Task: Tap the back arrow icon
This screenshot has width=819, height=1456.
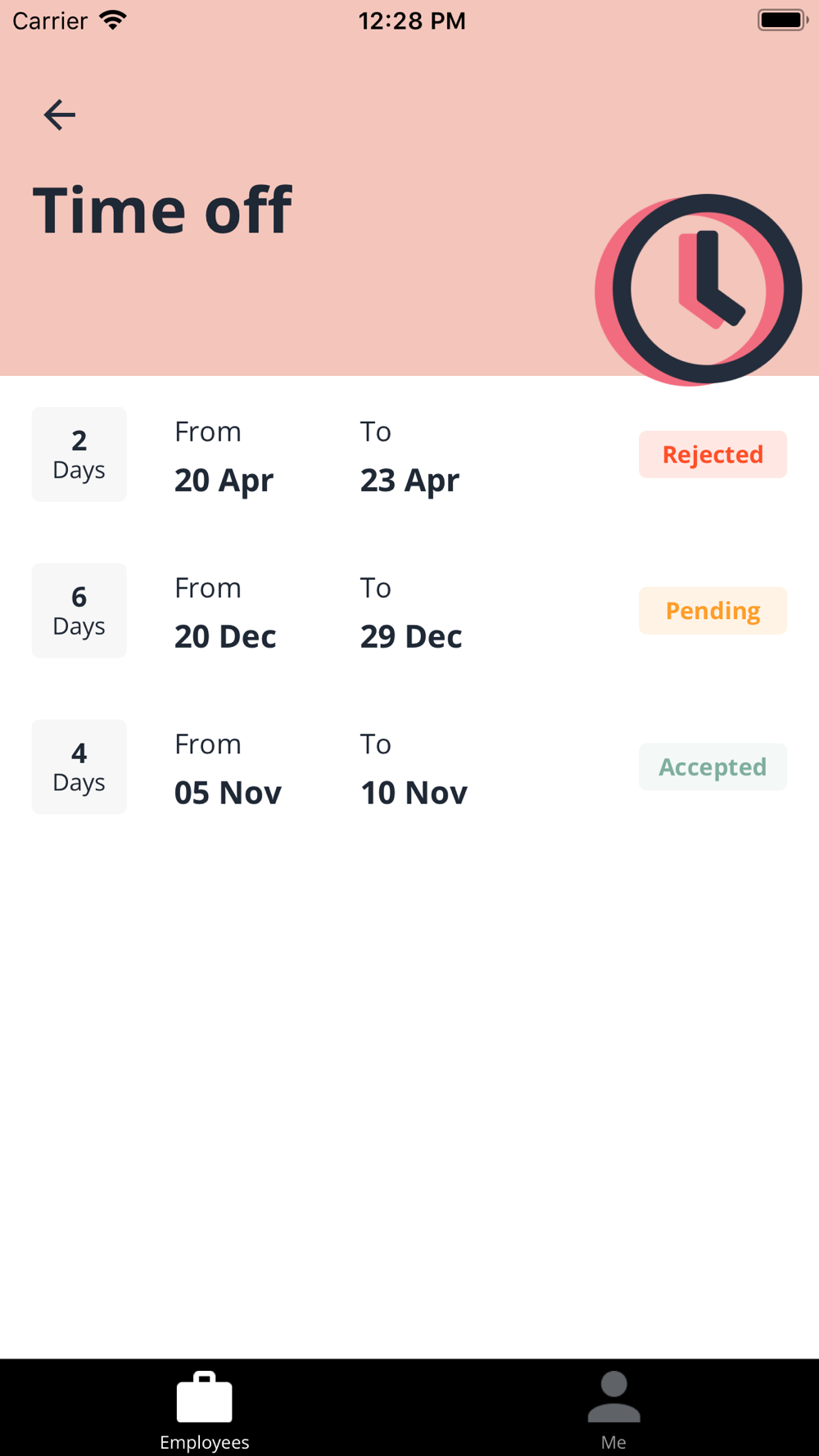Action: [59, 115]
